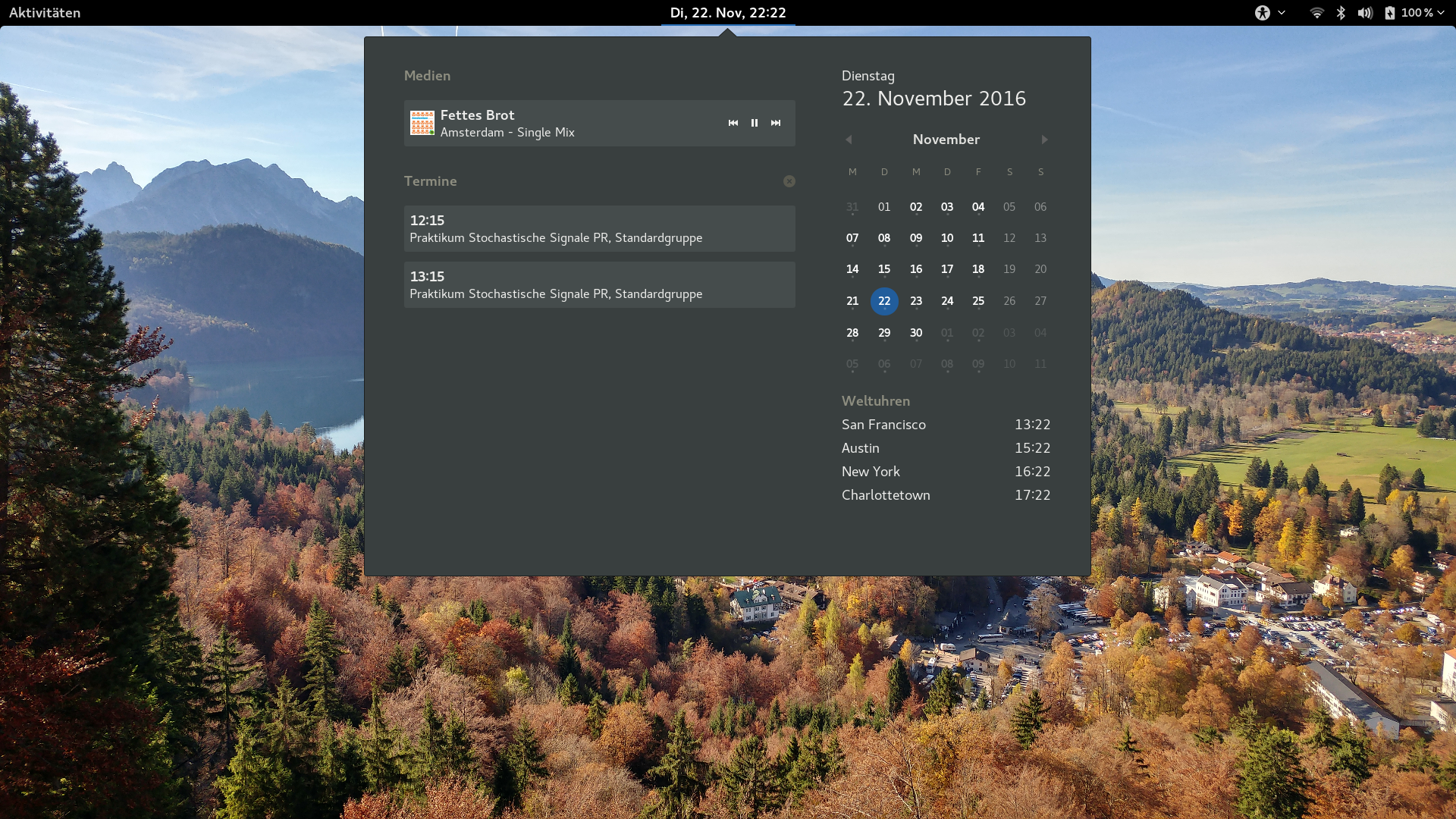Open the 13:15 Praktikum appointment
1456x819 pixels.
[x=599, y=285]
